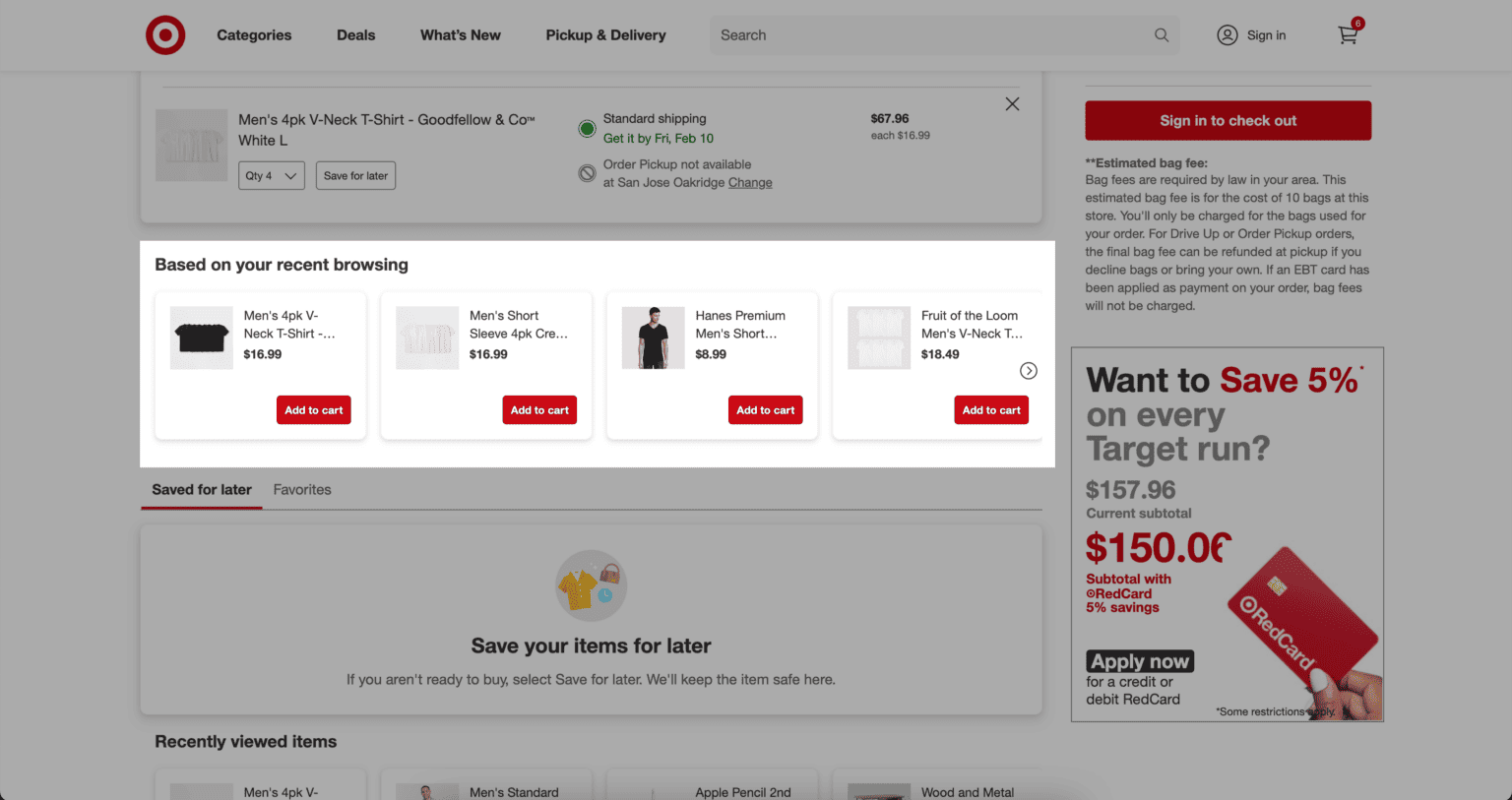Open the shopping cart icon
The width and height of the screenshot is (1512, 800).
(1348, 36)
